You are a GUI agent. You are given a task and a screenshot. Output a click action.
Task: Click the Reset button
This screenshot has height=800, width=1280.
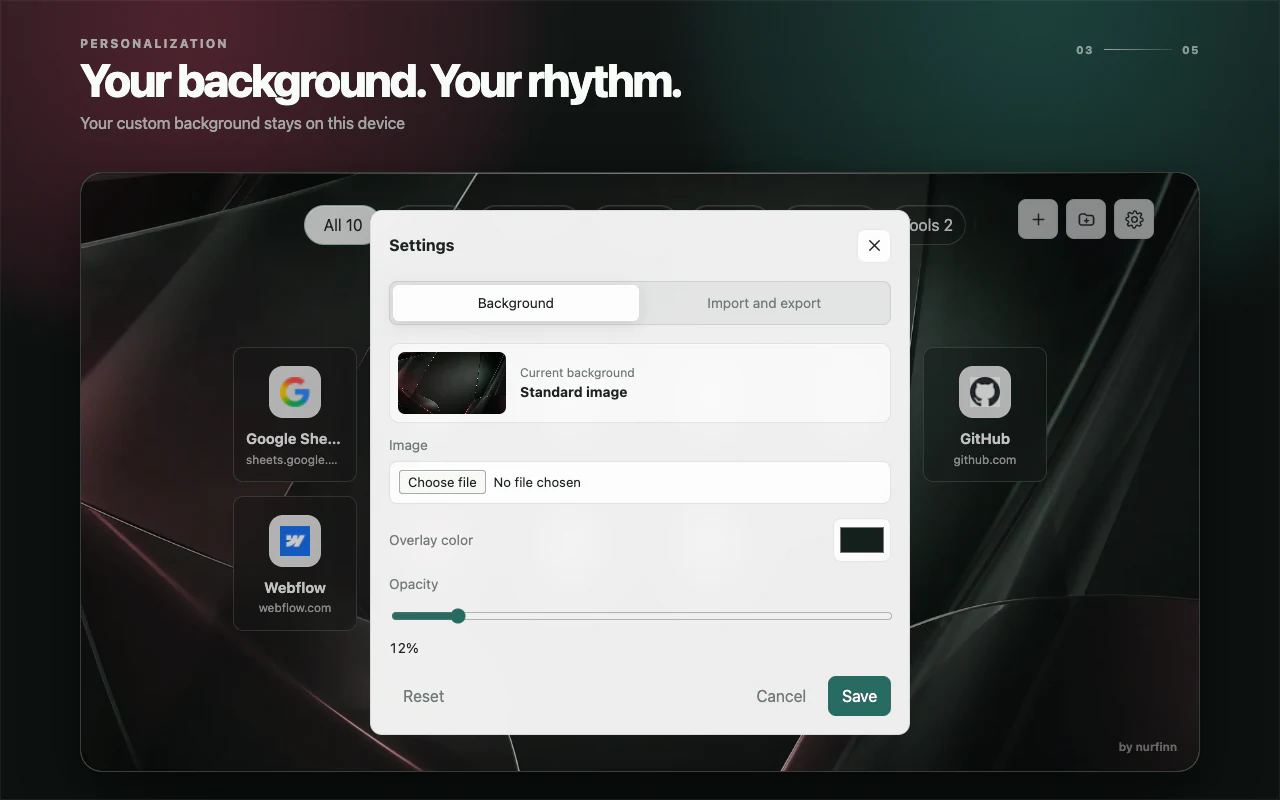423,696
